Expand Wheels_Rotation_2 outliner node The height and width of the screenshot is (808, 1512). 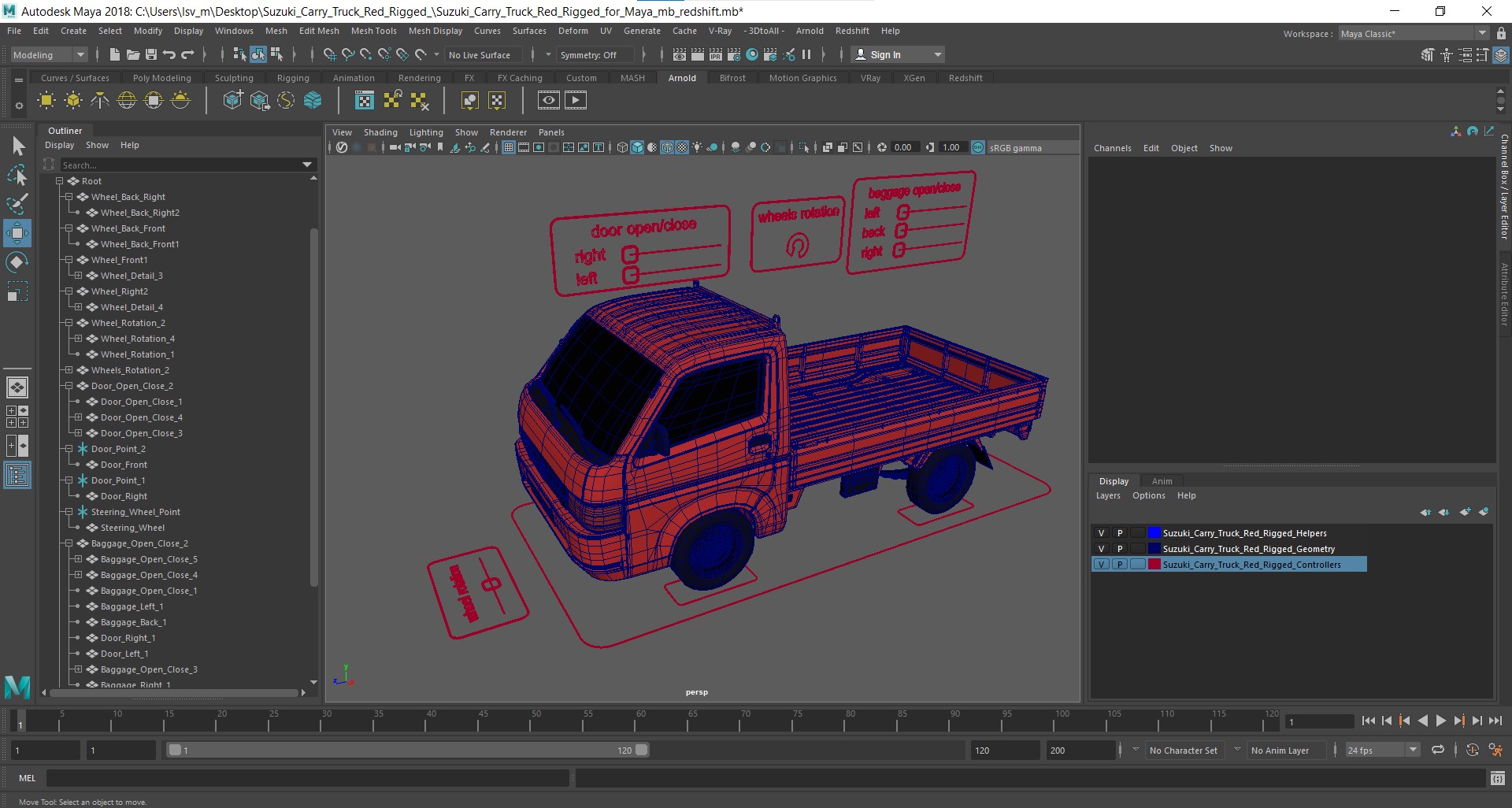click(69, 370)
